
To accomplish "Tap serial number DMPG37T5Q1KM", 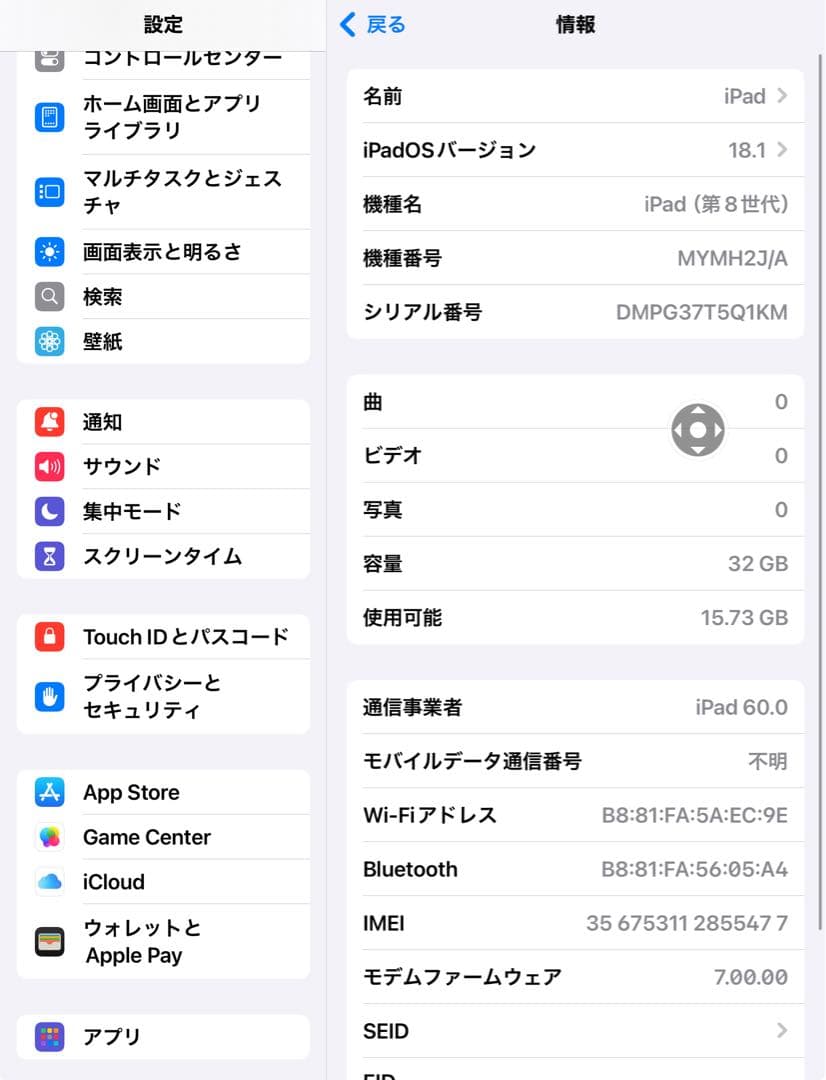I will (x=702, y=312).
